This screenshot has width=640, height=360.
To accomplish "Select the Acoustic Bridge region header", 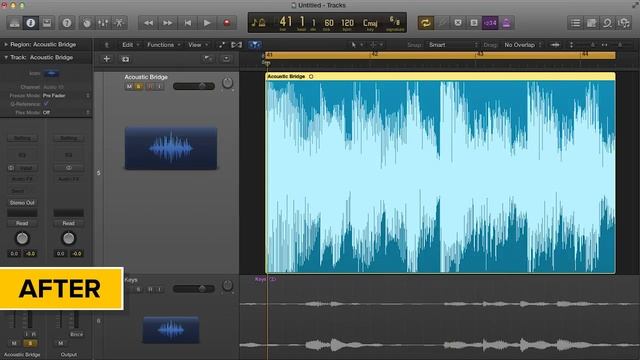I will click(440, 76).
